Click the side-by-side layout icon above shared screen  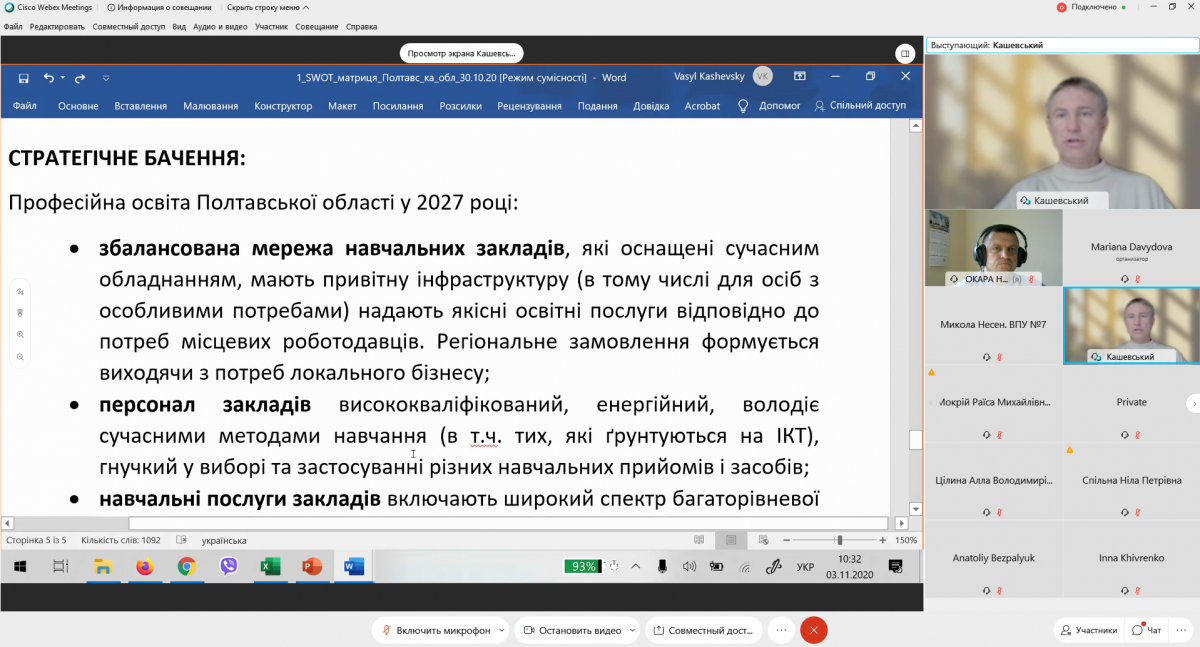(904, 54)
